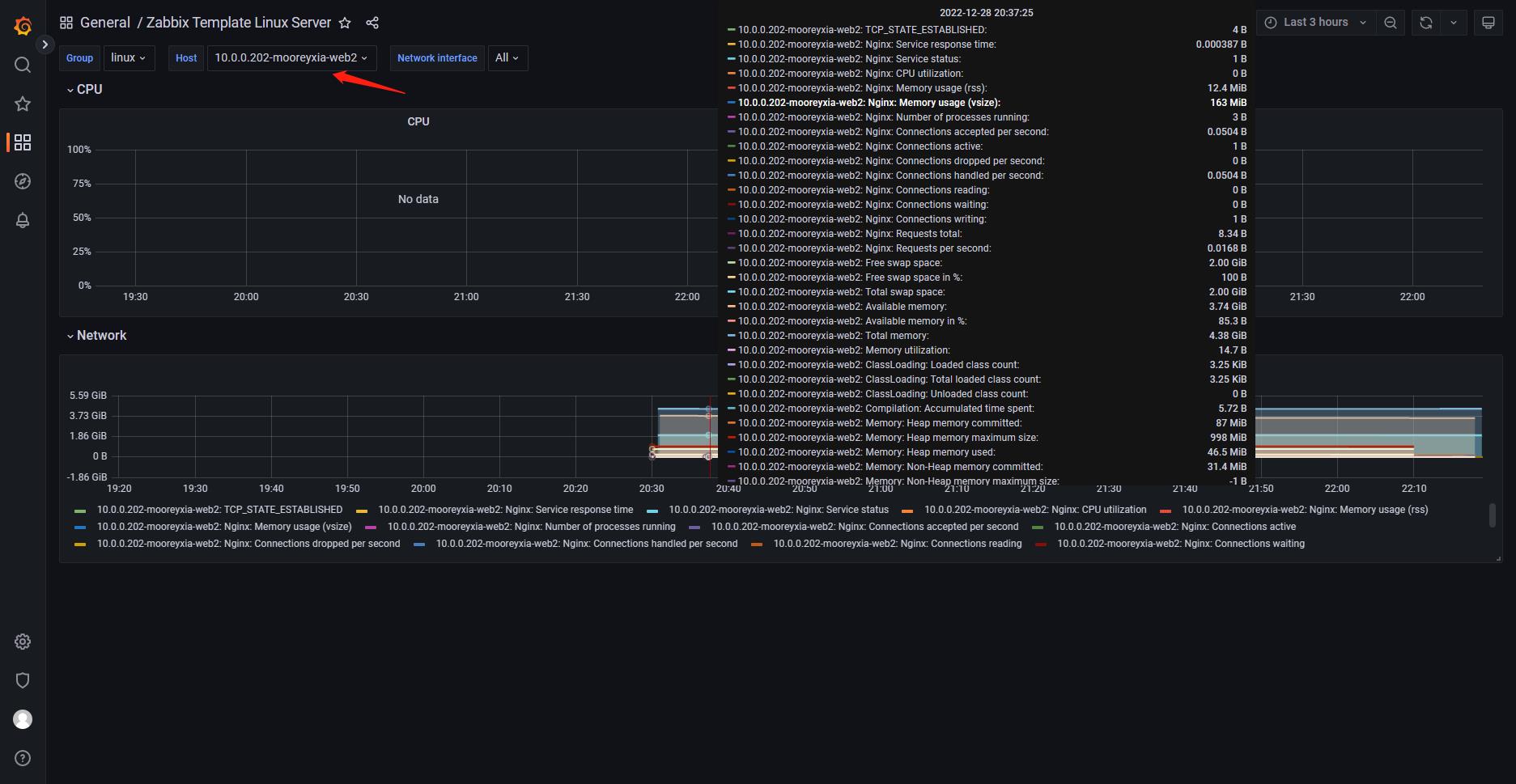
Task: Share the dashboard via share icon
Action: click(x=372, y=23)
